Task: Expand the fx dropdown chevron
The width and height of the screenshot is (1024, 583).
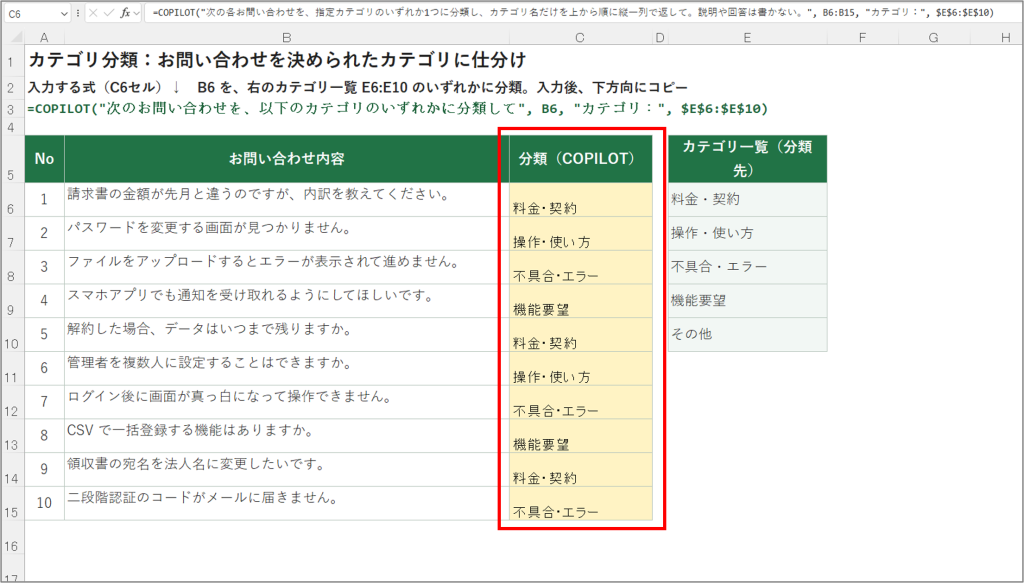Action: click(x=136, y=13)
